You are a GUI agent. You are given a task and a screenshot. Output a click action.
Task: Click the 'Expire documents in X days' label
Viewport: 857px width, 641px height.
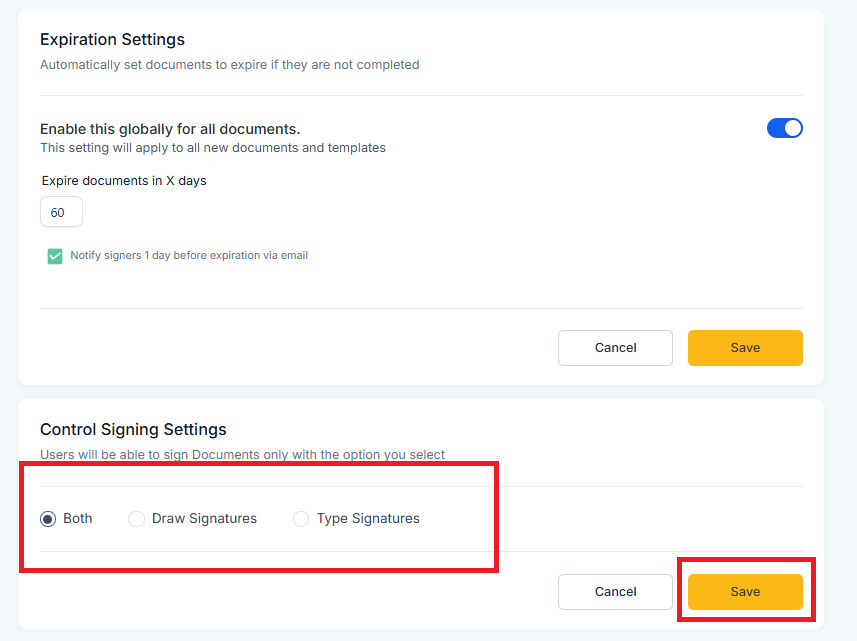coord(124,181)
